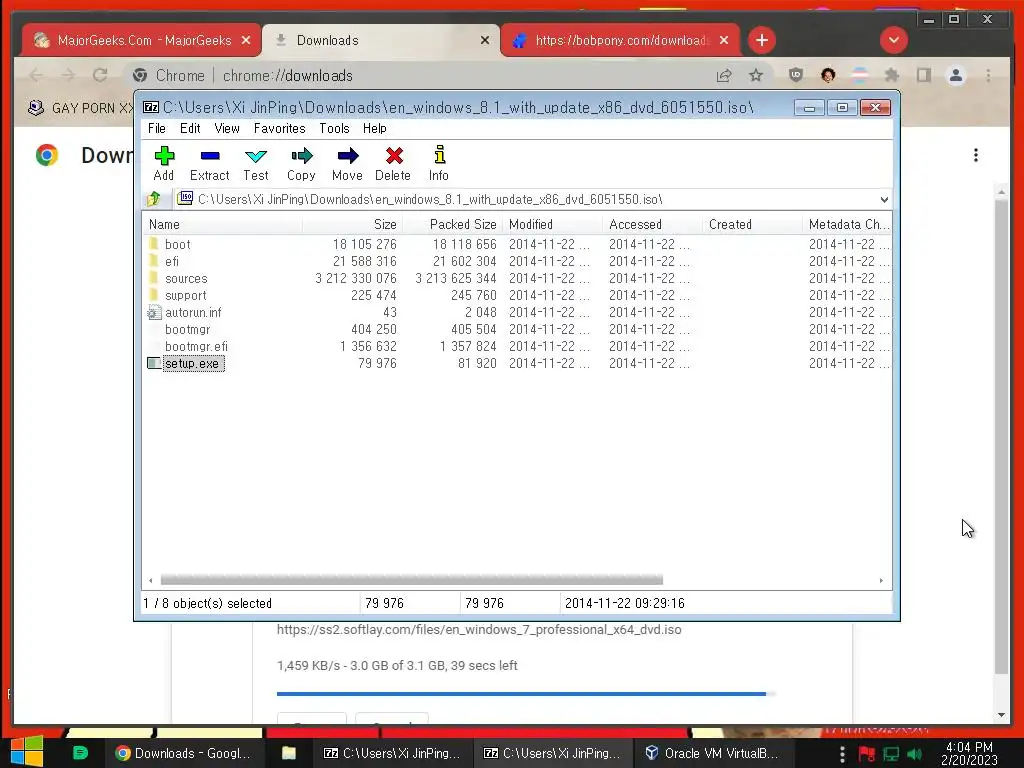
Task: Bookmark this page with the star icon
Action: pyautogui.click(x=756, y=76)
